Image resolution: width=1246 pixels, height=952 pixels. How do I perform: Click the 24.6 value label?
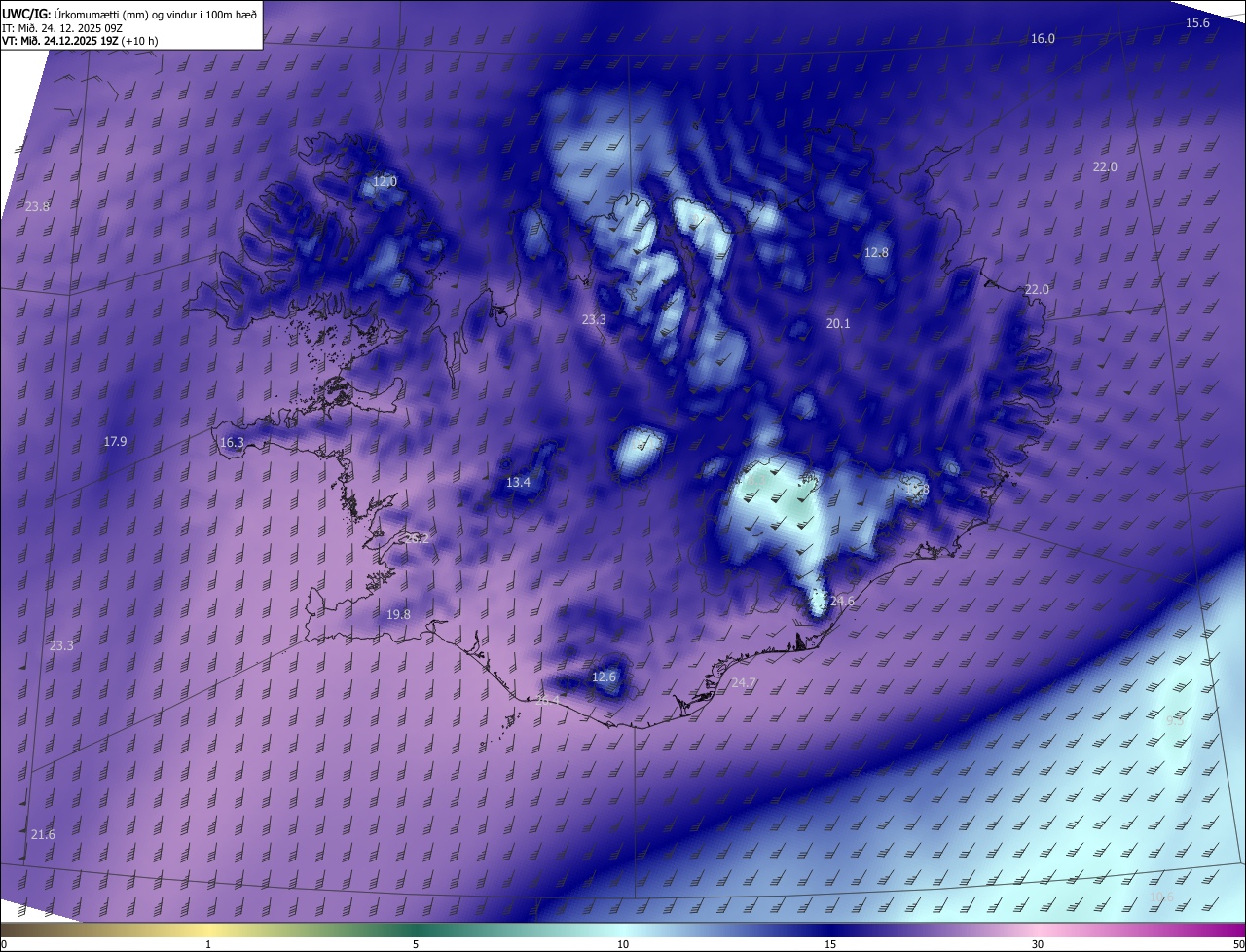pyautogui.click(x=842, y=602)
